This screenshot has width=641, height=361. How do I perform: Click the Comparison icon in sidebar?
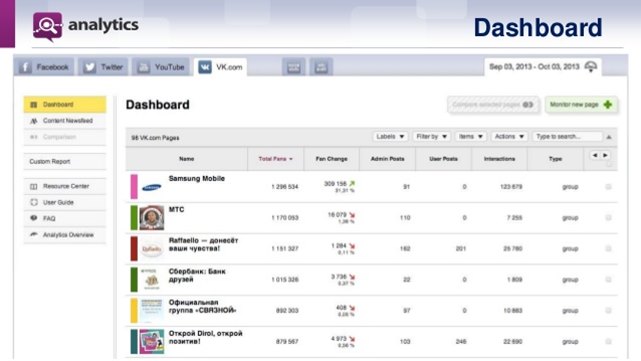point(34,137)
